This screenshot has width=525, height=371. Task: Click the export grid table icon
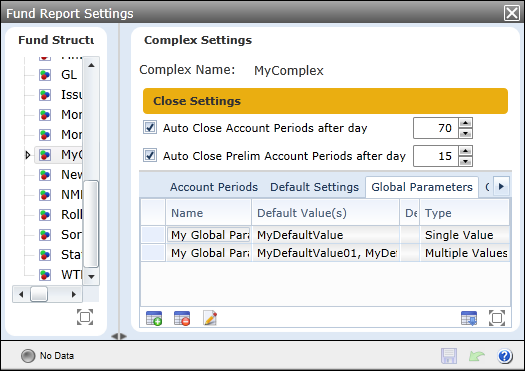469,318
